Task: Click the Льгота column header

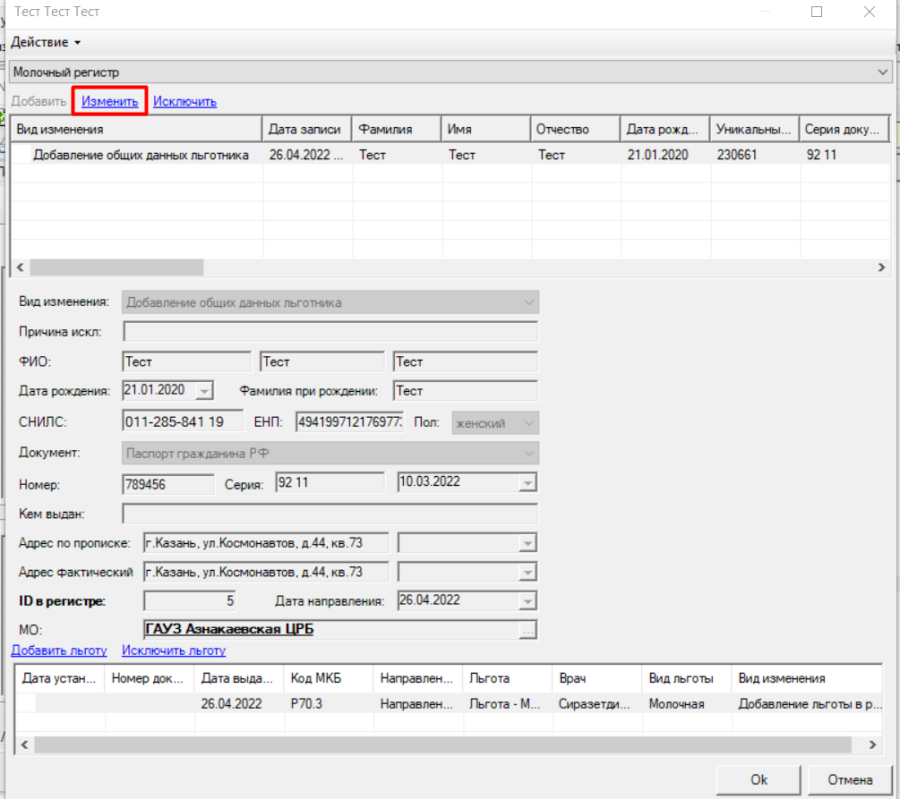Action: click(x=507, y=678)
